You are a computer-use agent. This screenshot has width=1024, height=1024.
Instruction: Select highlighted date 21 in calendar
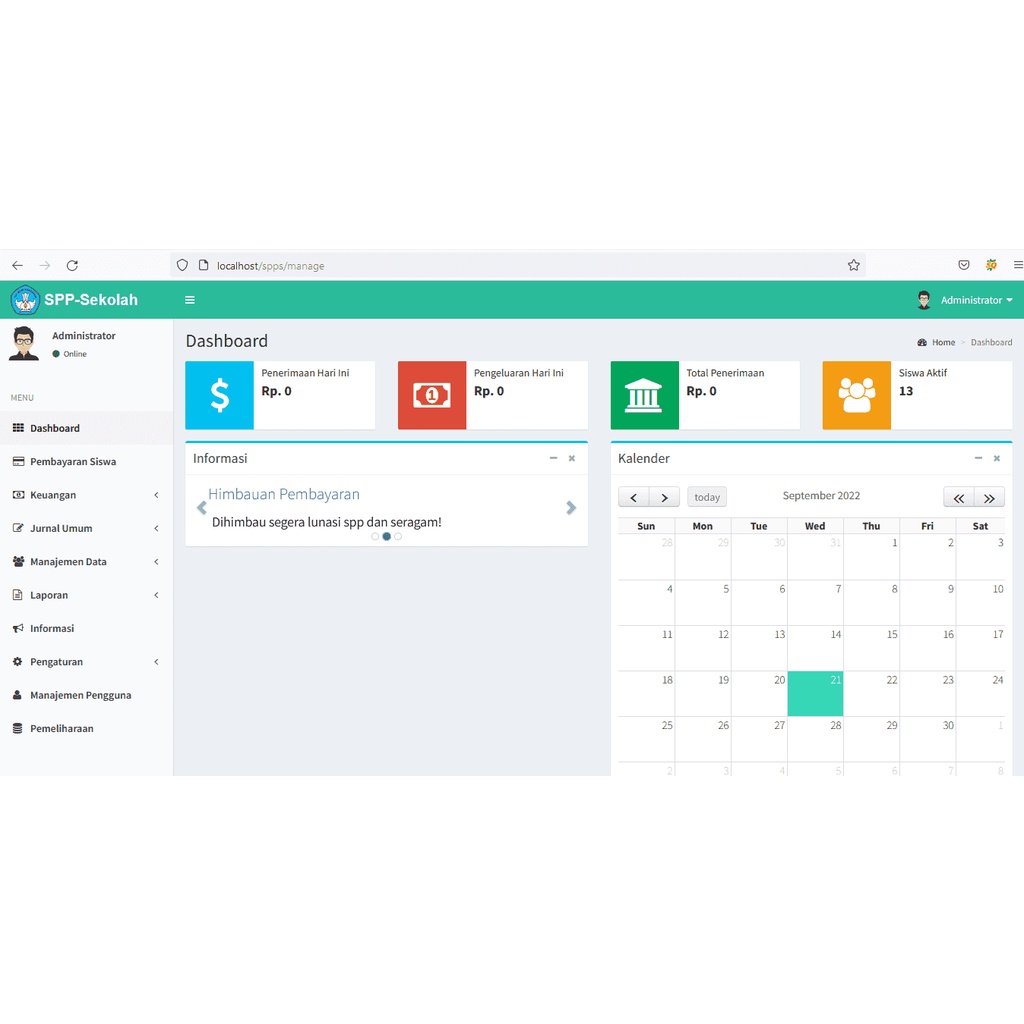click(815, 694)
